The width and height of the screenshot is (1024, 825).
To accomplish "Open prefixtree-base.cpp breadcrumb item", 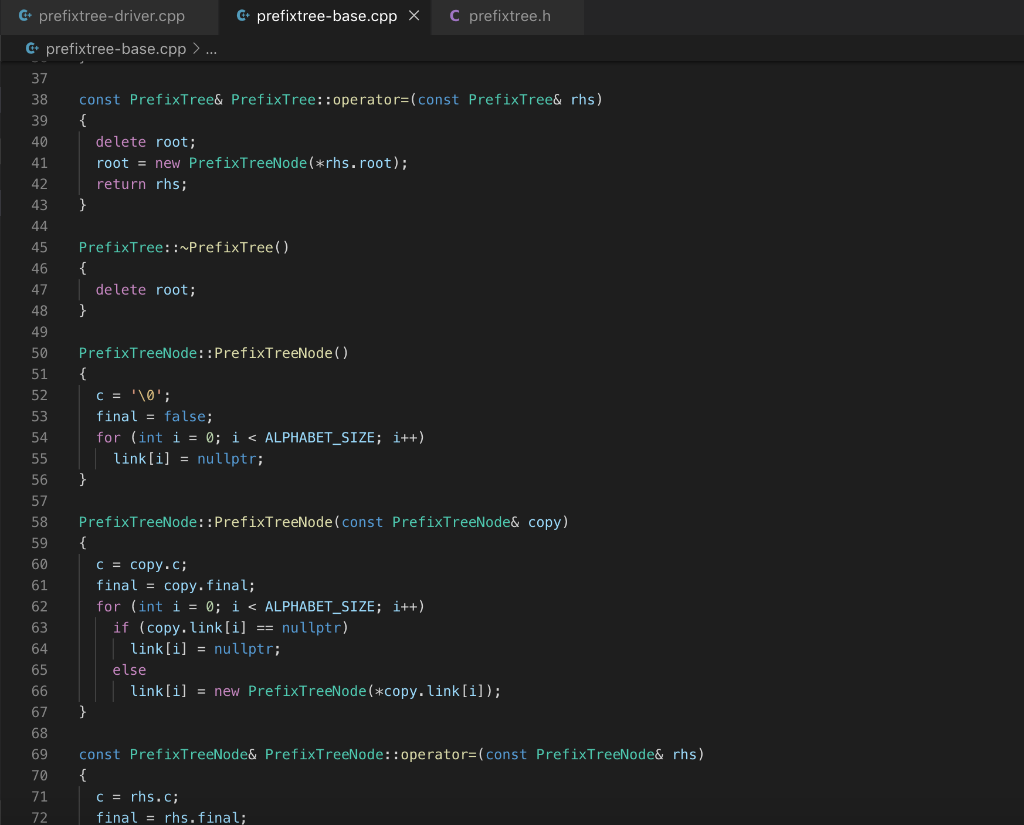I will click(116, 49).
